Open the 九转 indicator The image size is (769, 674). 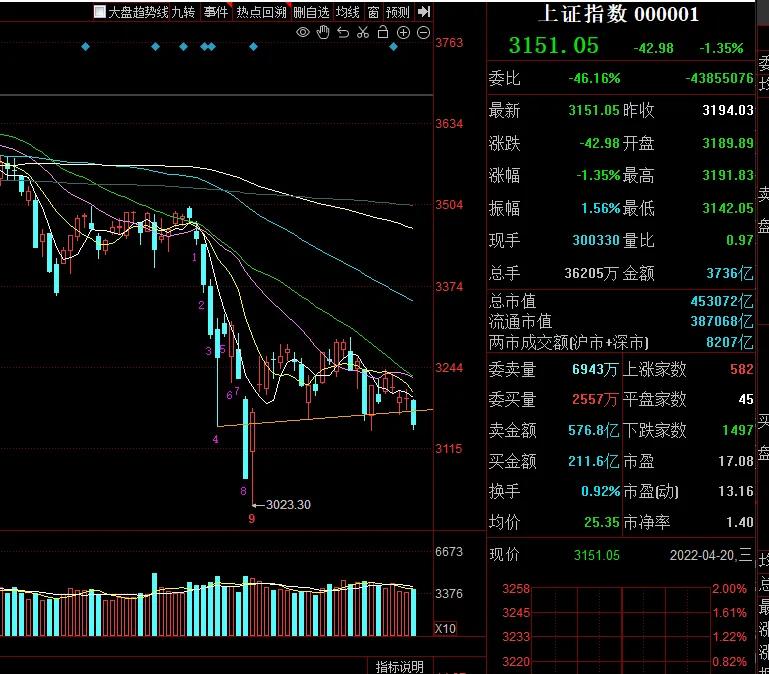[183, 12]
